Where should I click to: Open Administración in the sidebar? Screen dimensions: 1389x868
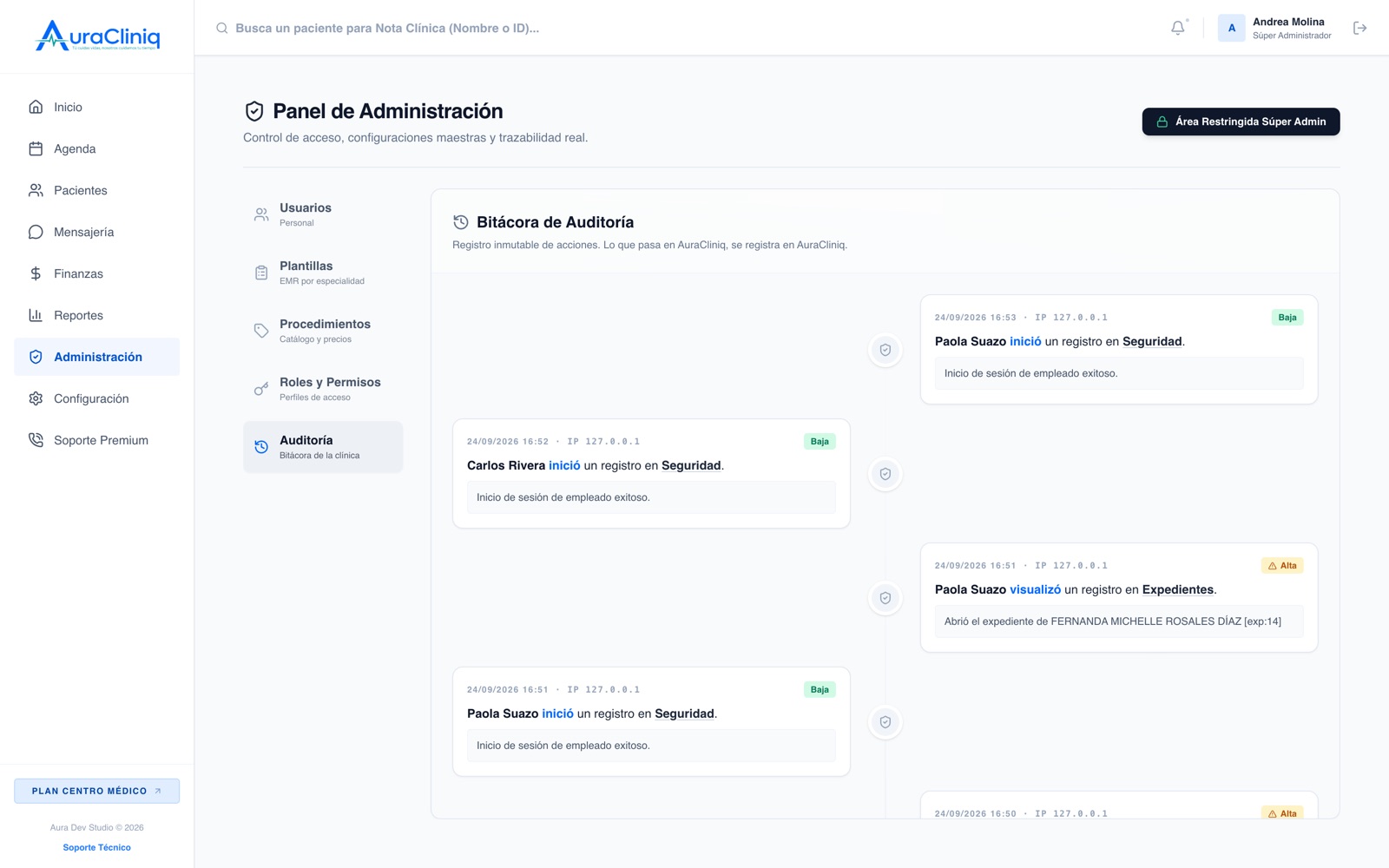97,357
